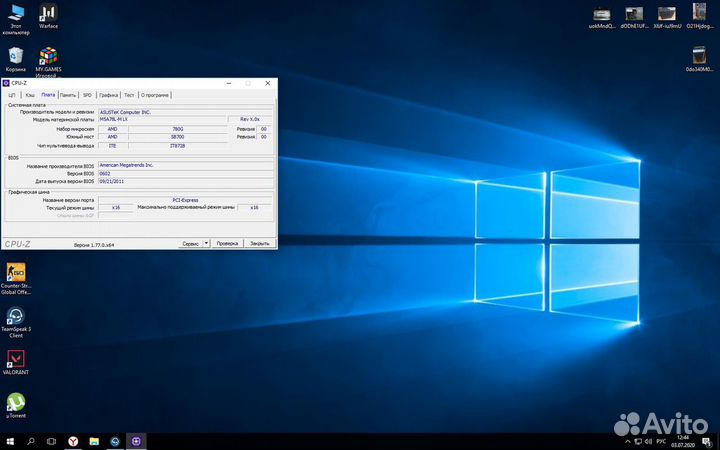Open taskbar search magnifier
The image size is (720, 450).
[31, 441]
